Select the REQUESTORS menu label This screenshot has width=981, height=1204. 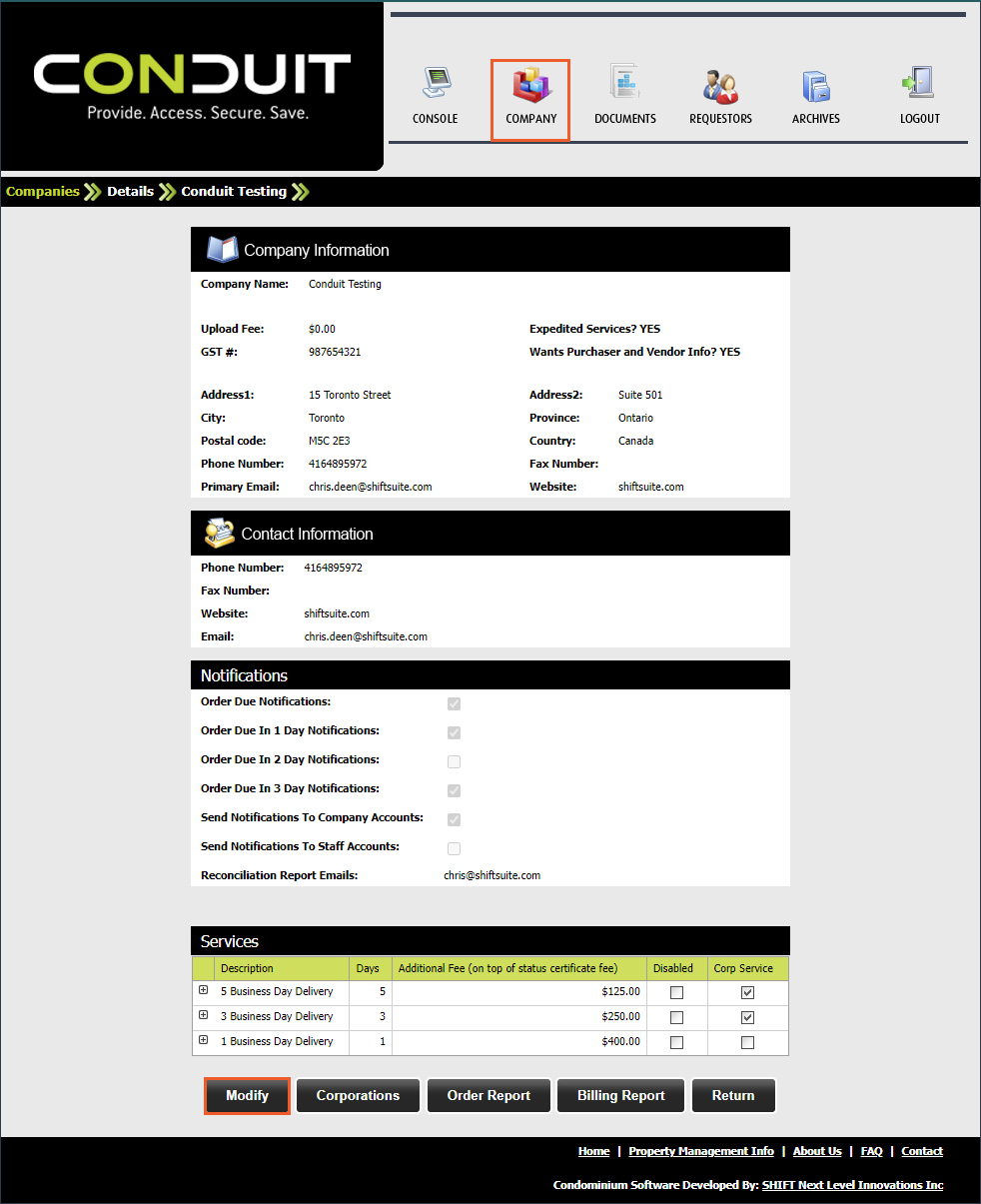pos(720,119)
